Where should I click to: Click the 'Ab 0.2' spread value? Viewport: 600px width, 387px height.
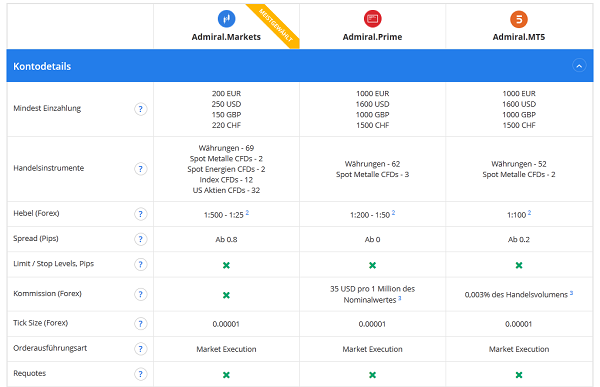pyautogui.click(x=519, y=240)
